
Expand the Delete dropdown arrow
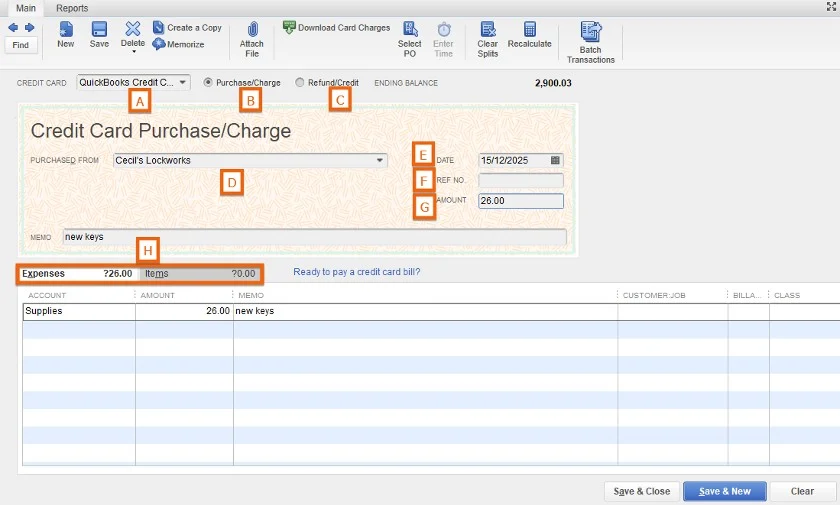click(x=134, y=52)
